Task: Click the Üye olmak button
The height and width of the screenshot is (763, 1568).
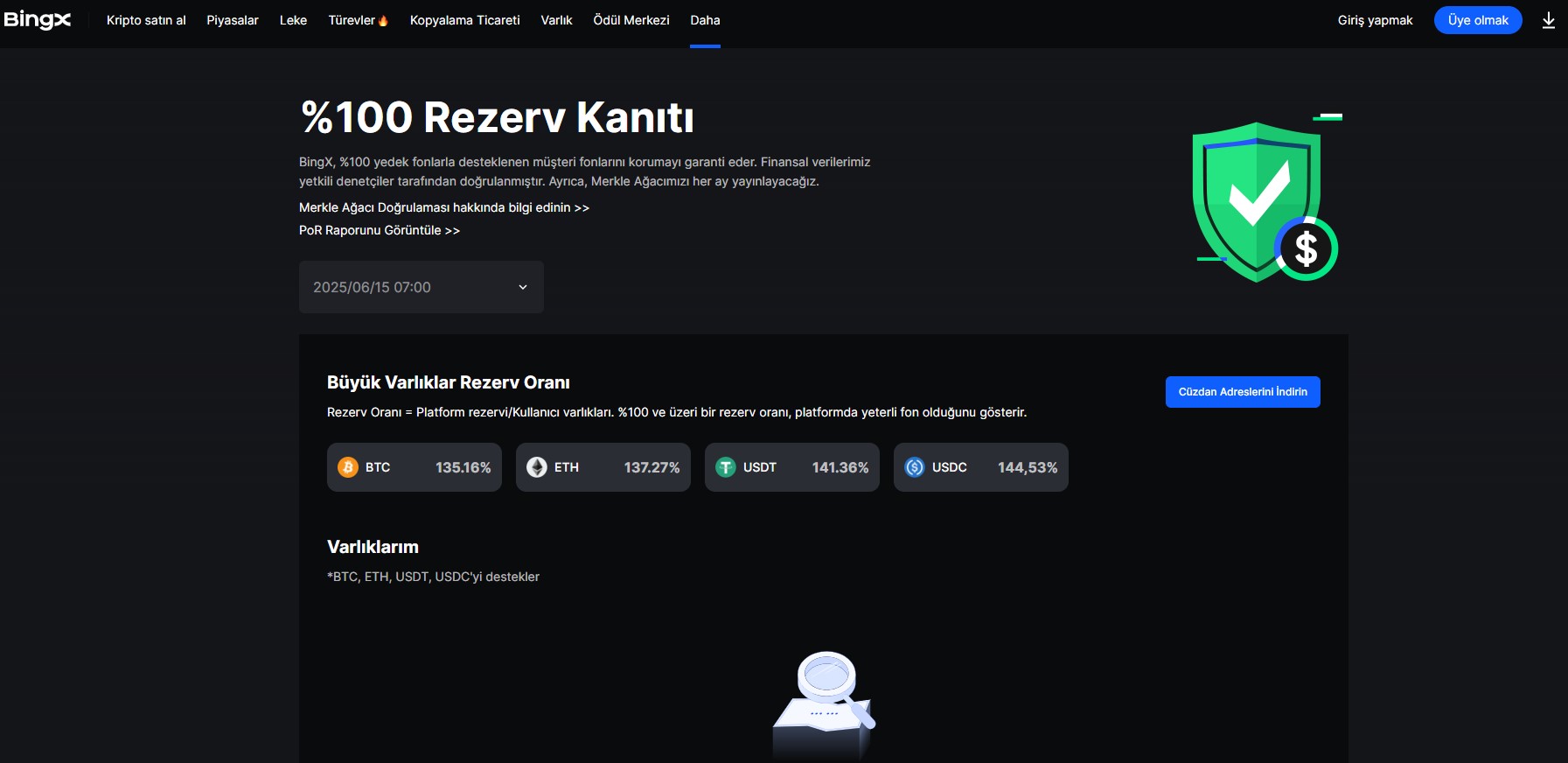Action: 1478,20
